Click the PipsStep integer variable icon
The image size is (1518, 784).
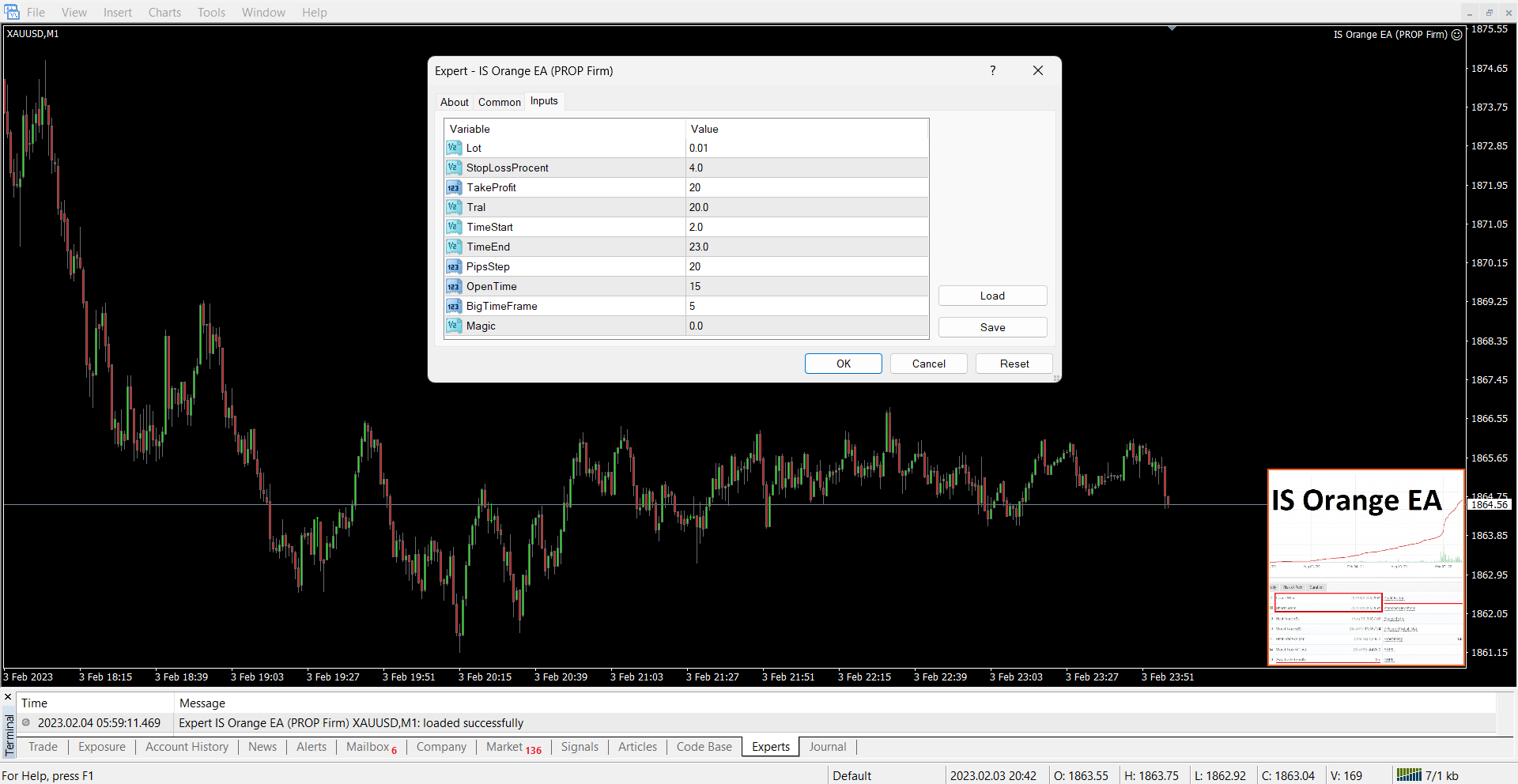pos(454,266)
